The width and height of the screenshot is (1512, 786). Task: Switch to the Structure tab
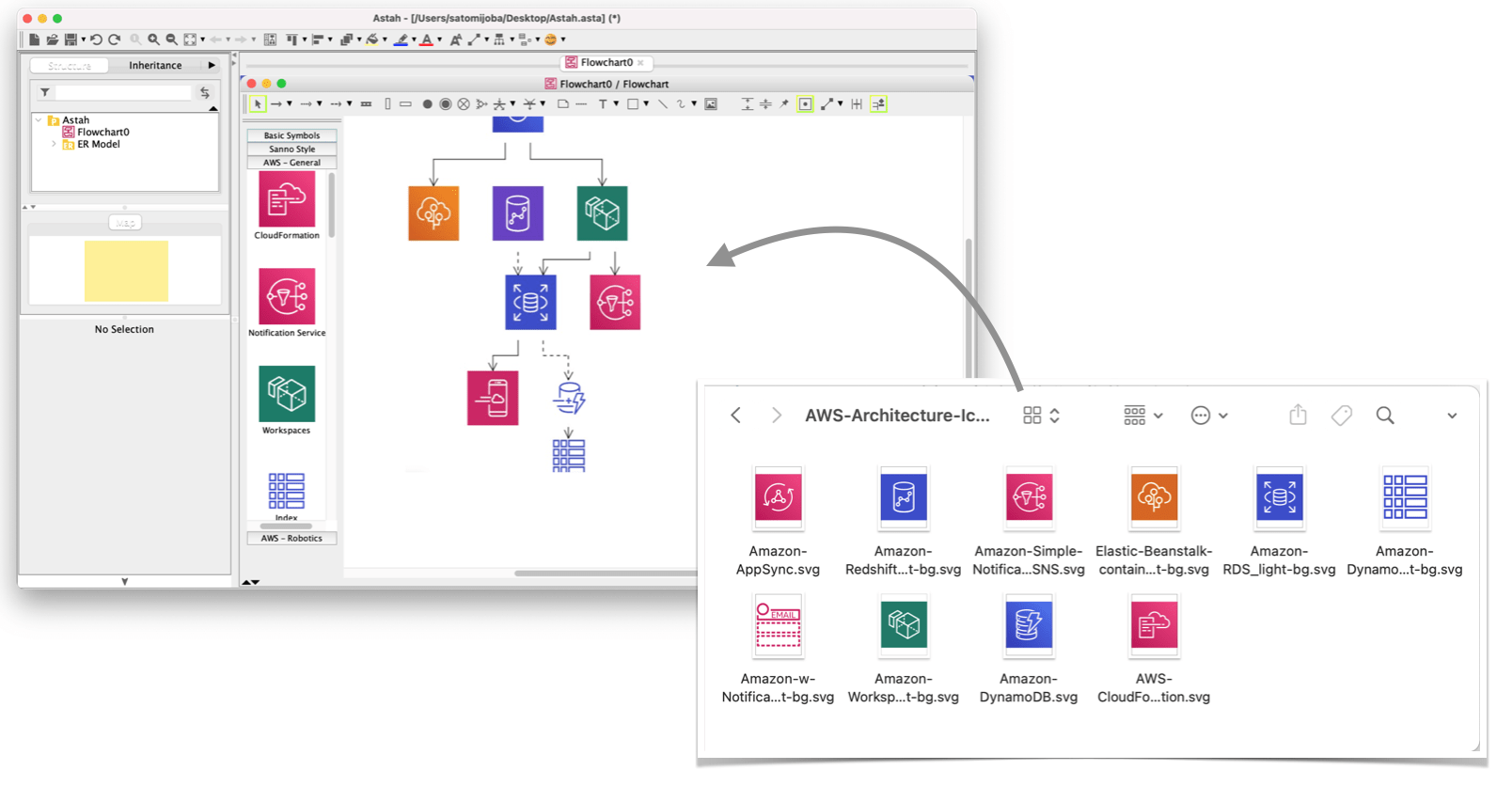pyautogui.click(x=70, y=66)
